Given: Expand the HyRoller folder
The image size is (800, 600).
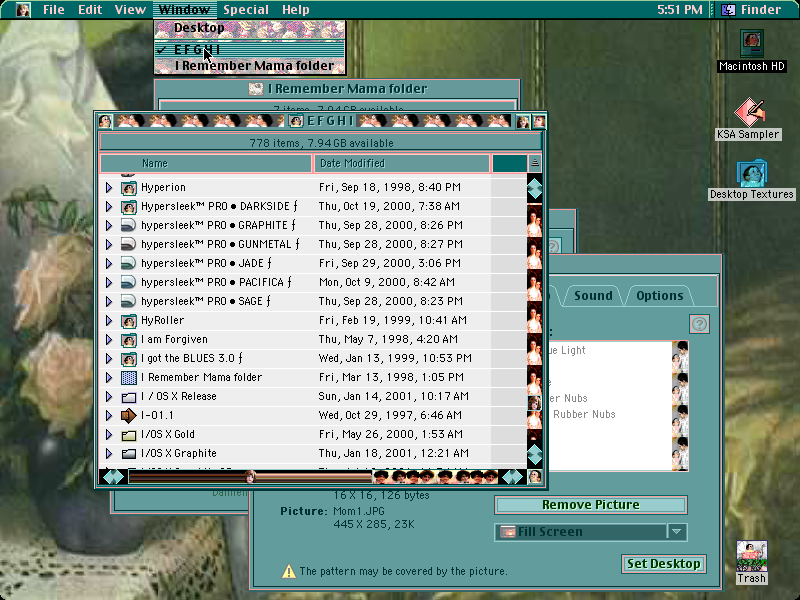Looking at the screenshot, I should [x=109, y=320].
